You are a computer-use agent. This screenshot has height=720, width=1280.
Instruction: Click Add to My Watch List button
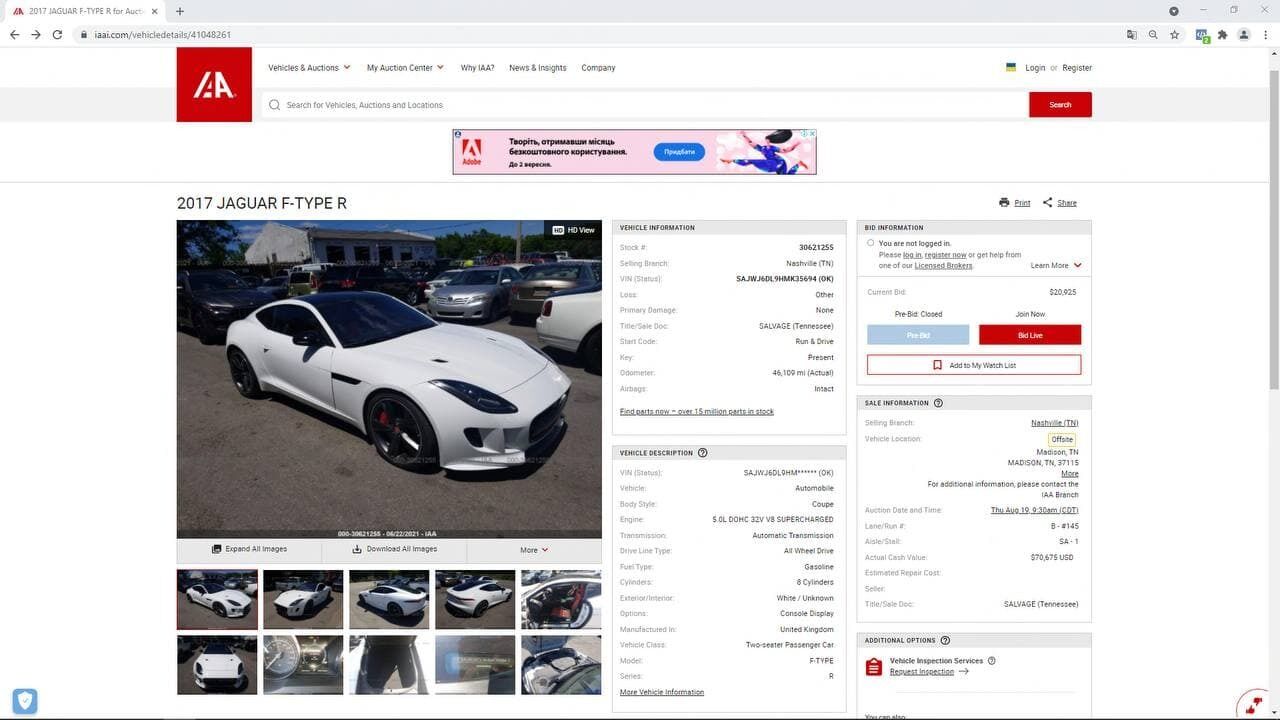[x=974, y=365]
